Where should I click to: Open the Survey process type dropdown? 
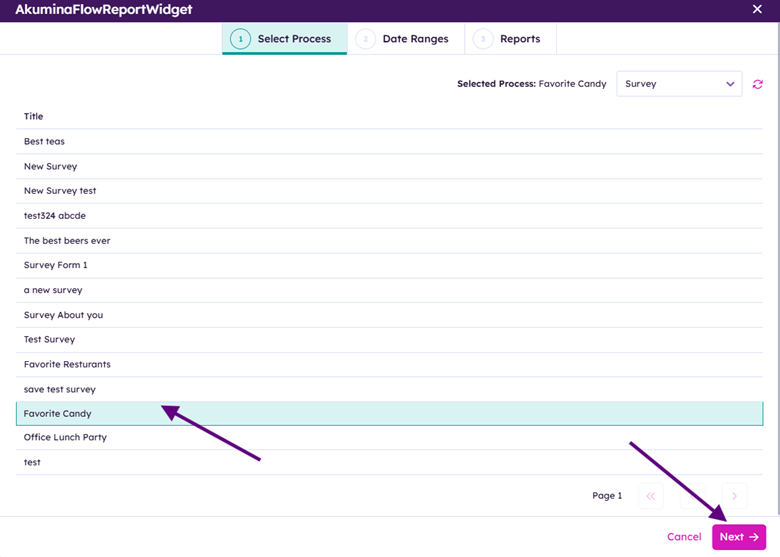(x=679, y=84)
